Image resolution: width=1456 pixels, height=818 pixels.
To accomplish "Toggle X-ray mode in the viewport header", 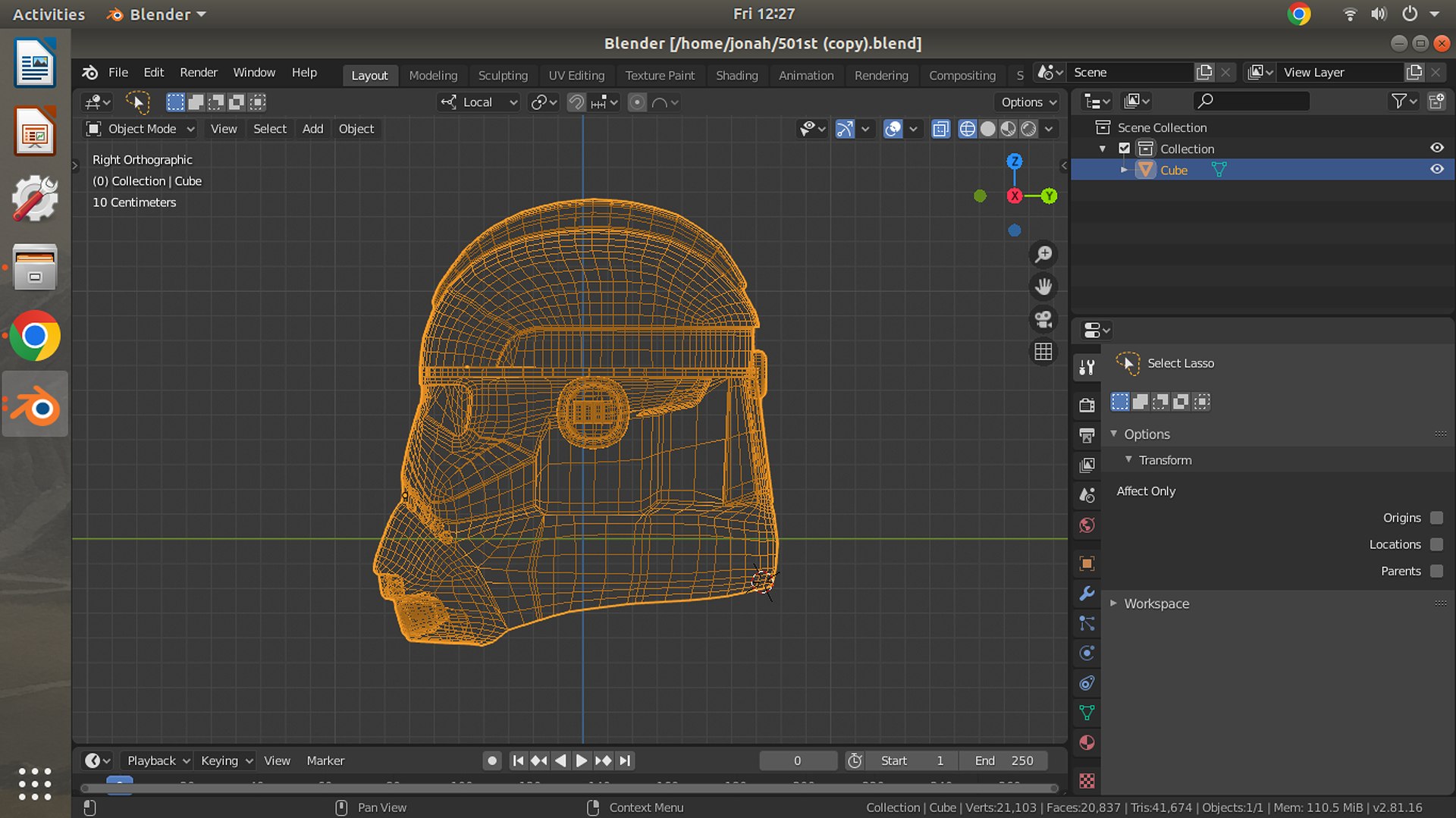I will point(940,129).
